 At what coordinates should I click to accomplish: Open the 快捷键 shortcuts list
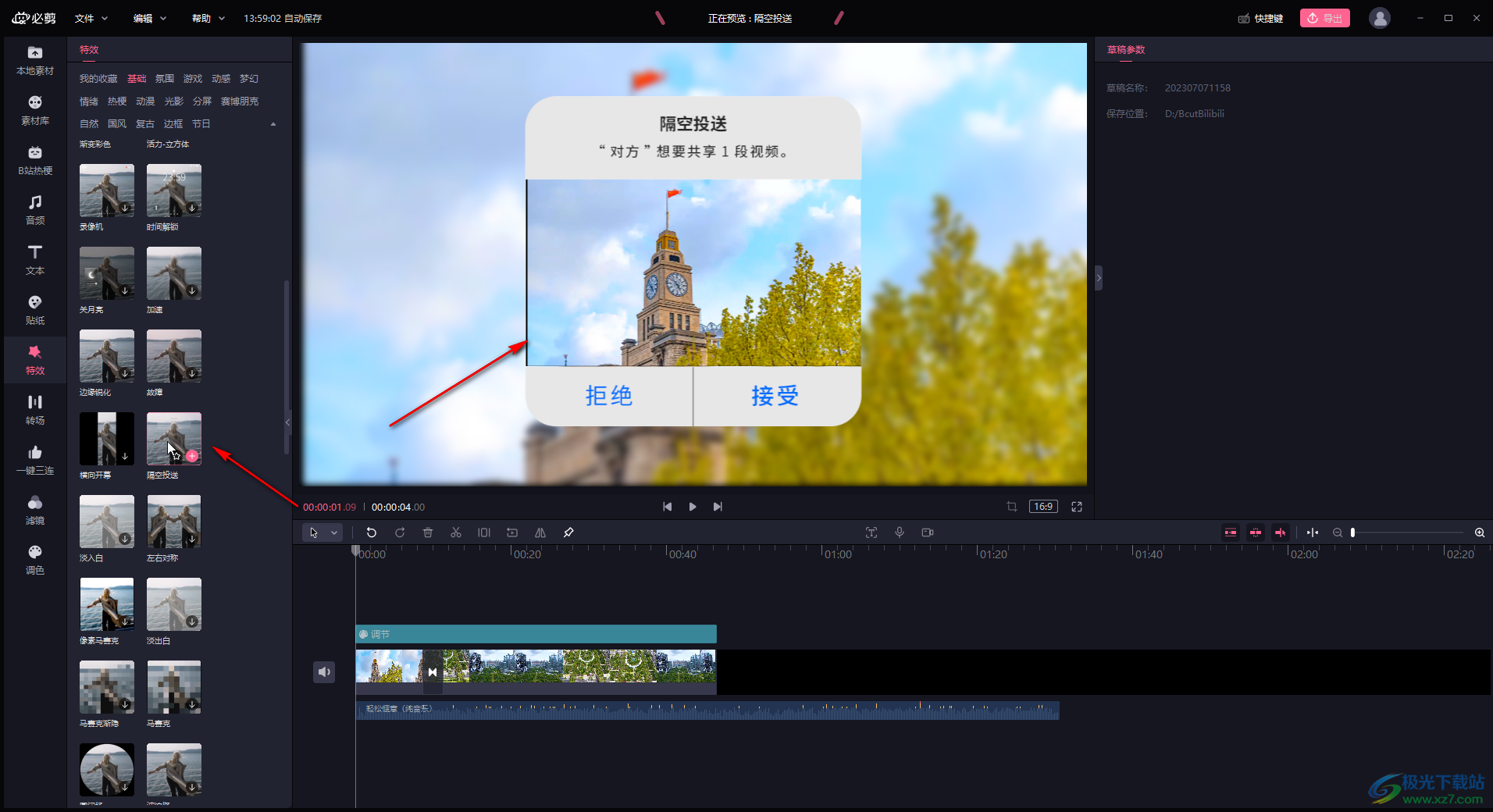point(1261,18)
